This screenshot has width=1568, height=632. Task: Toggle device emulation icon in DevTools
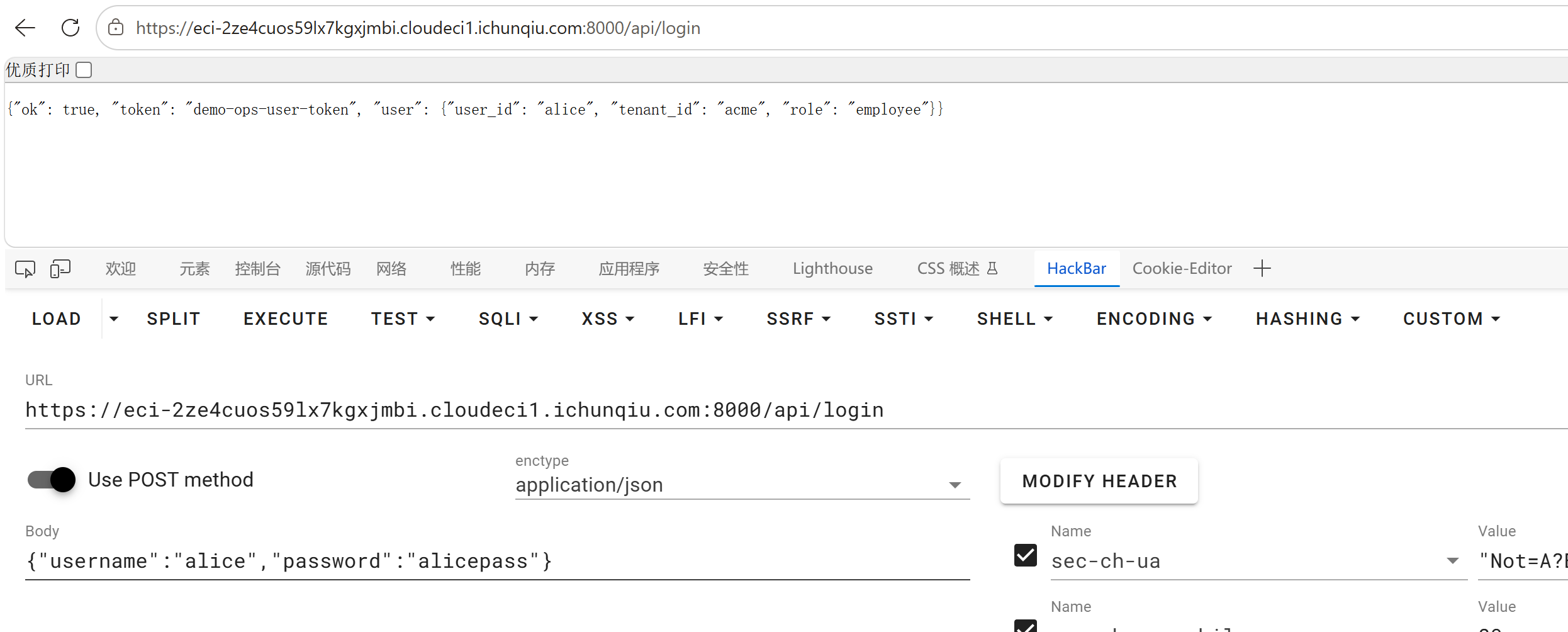(60, 269)
